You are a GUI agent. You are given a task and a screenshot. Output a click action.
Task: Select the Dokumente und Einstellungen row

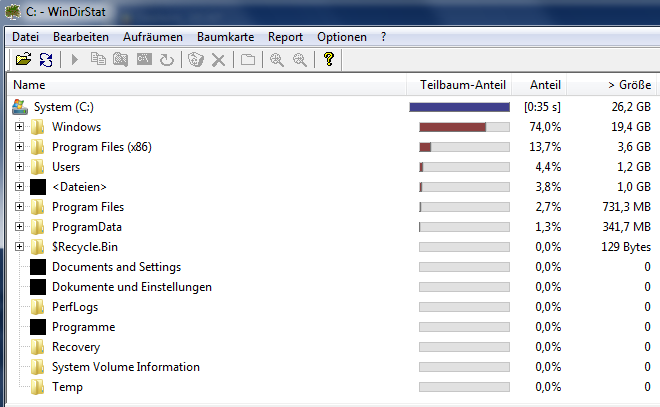(132, 287)
